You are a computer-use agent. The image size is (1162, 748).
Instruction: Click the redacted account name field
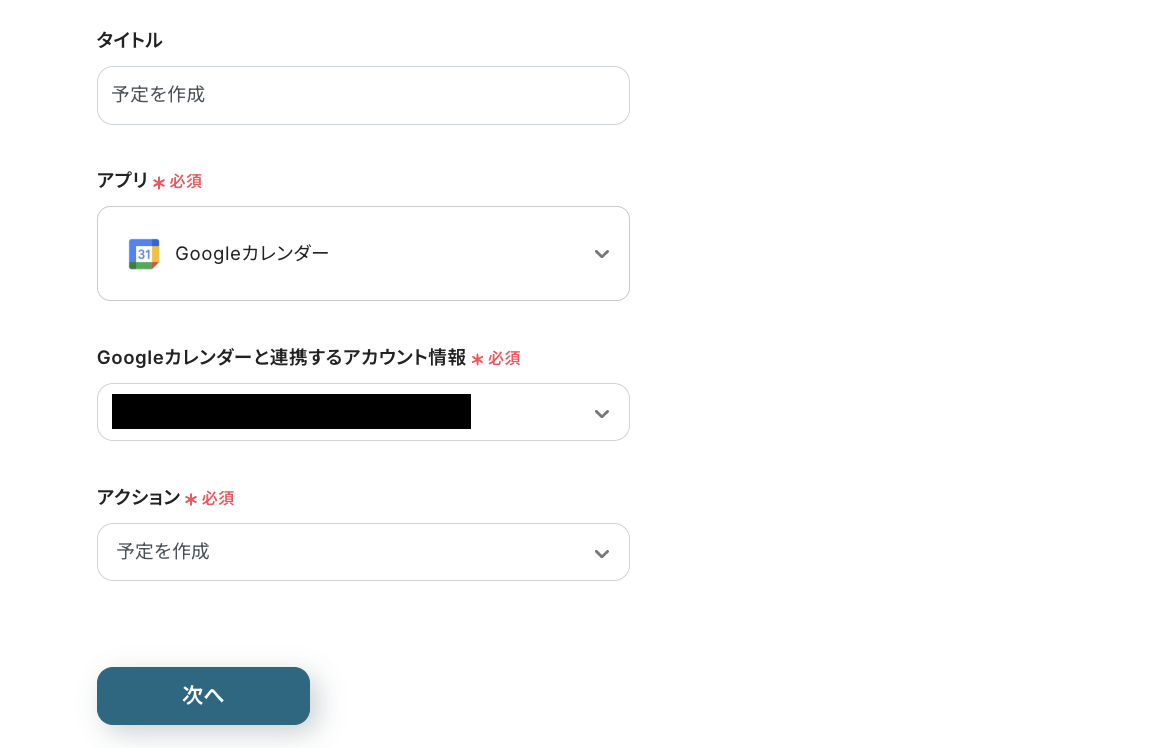pyautogui.click(x=290, y=412)
